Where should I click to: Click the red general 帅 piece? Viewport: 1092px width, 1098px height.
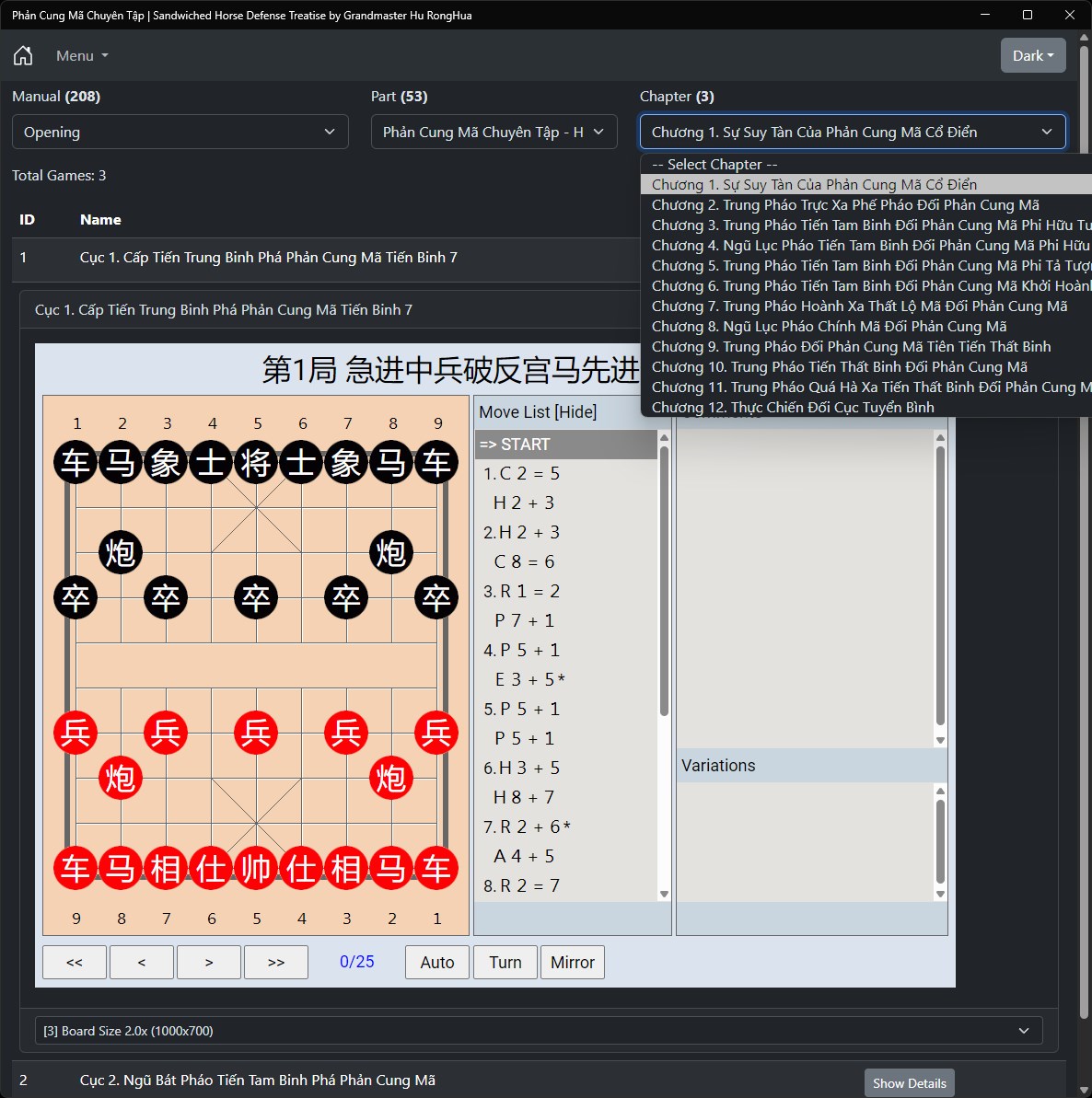[x=256, y=868]
